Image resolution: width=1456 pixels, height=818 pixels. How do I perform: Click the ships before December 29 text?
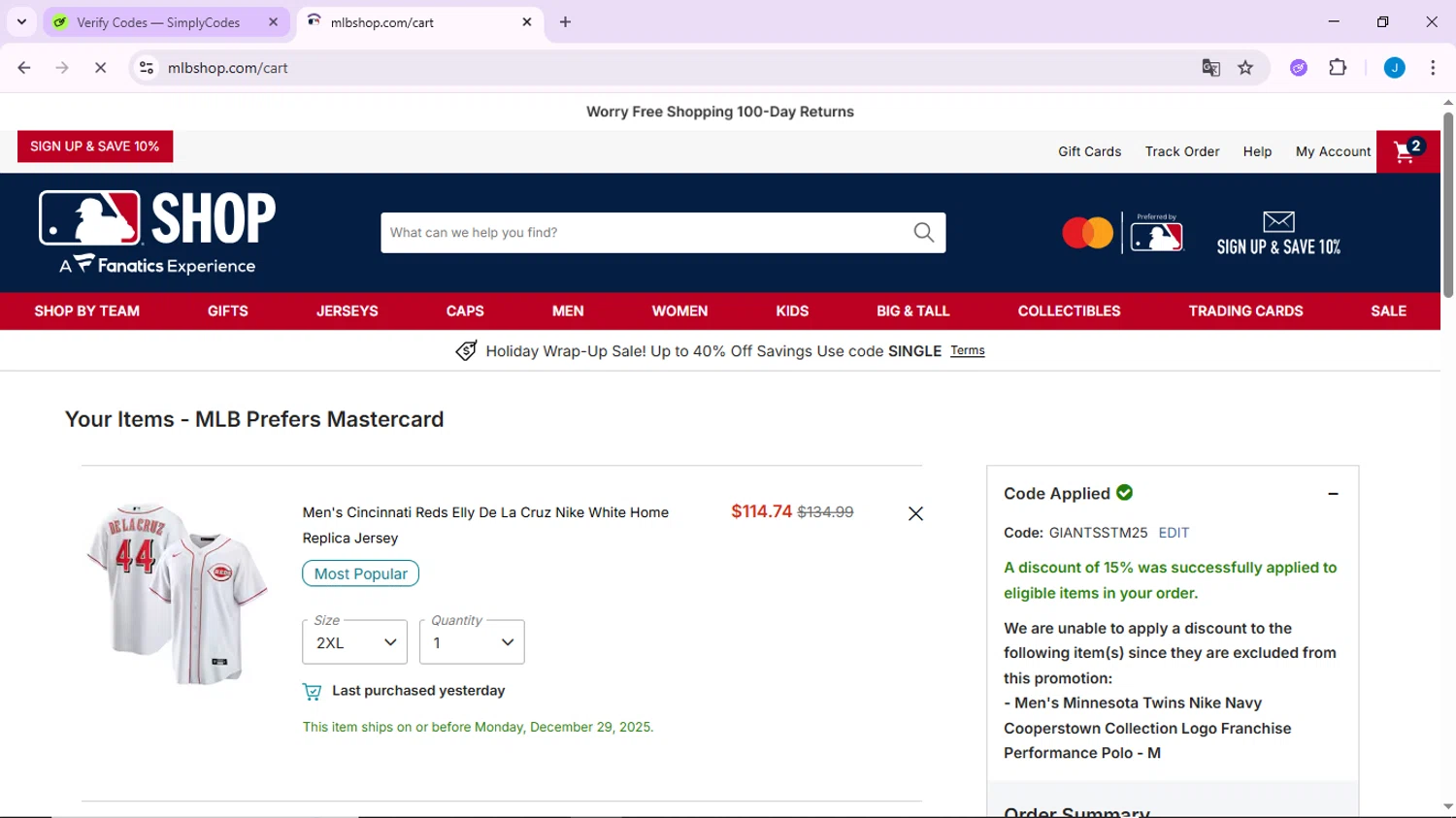point(478,727)
